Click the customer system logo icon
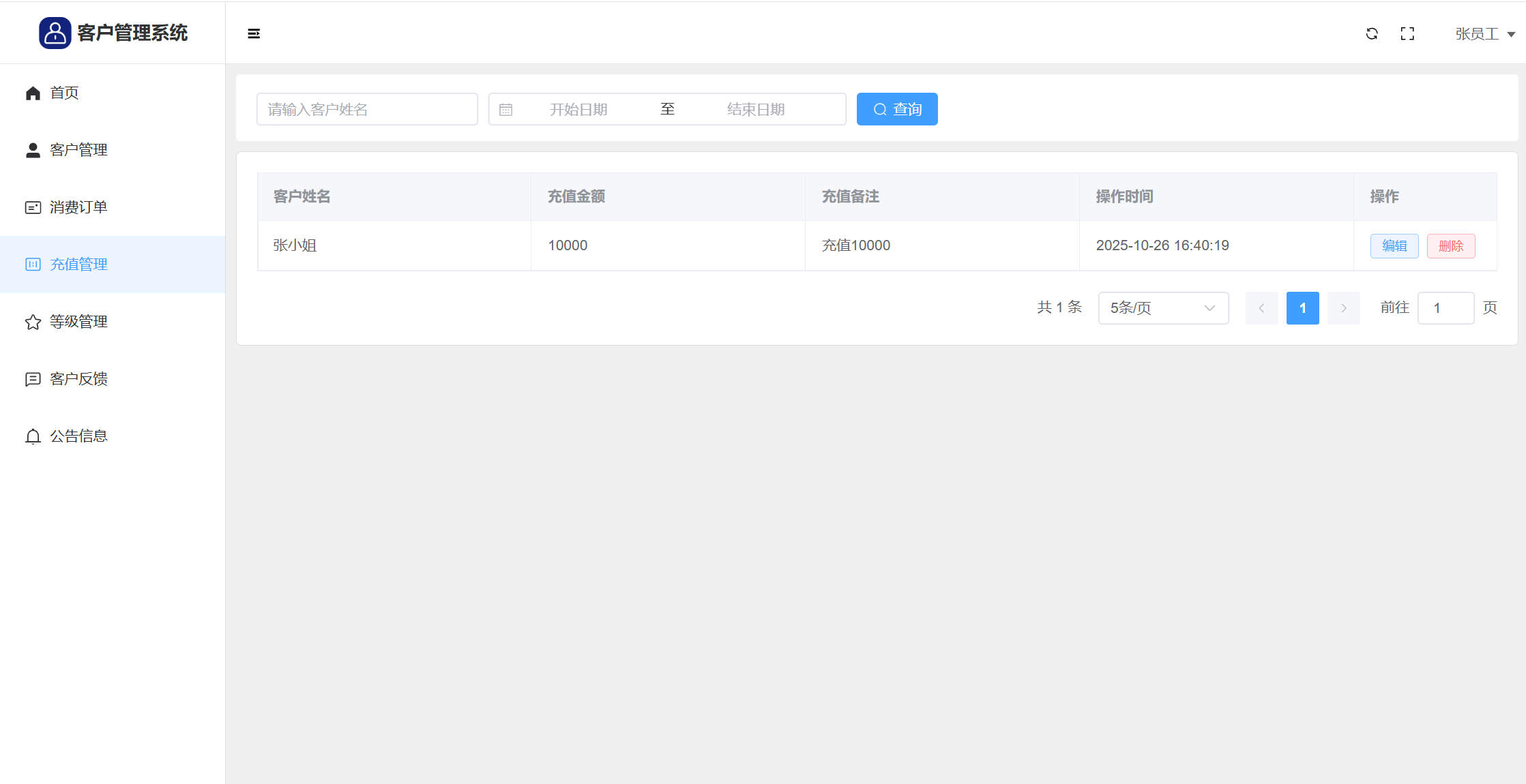This screenshot has width=1526, height=784. [55, 33]
